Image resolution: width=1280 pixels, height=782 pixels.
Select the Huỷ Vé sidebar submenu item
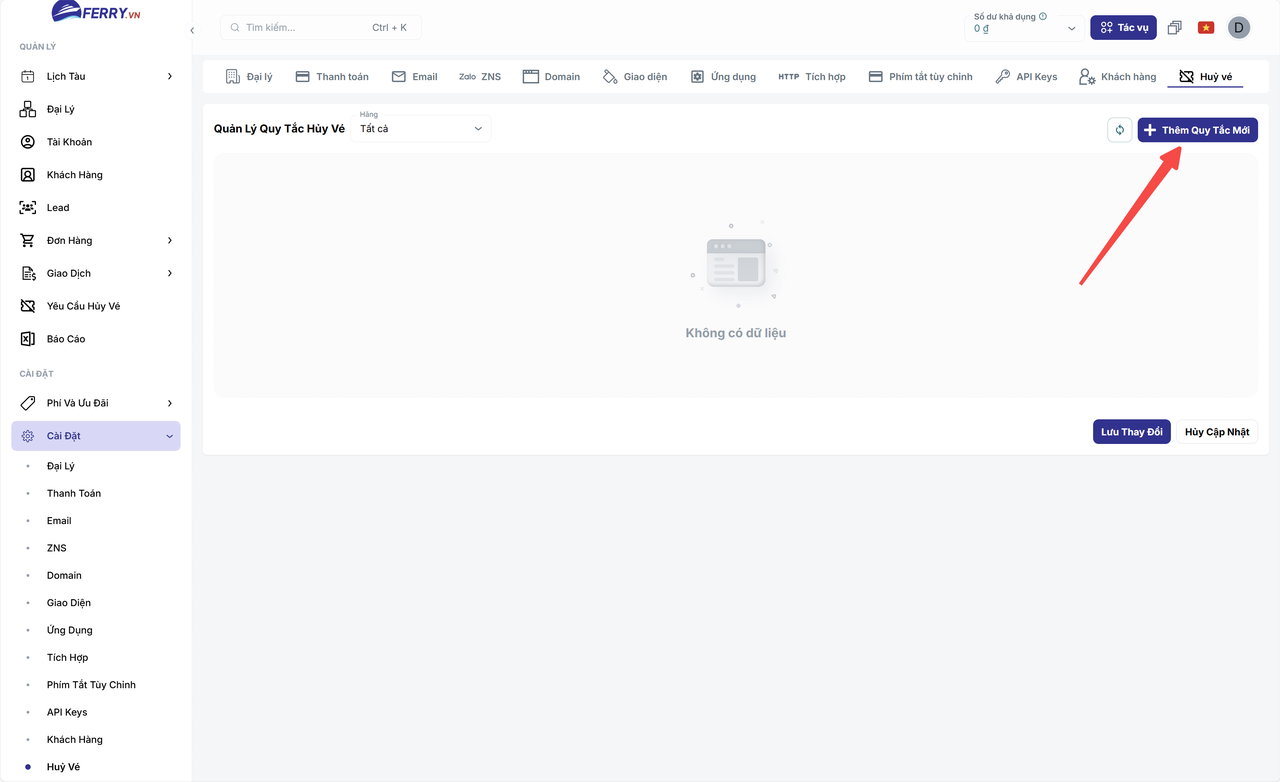63,767
